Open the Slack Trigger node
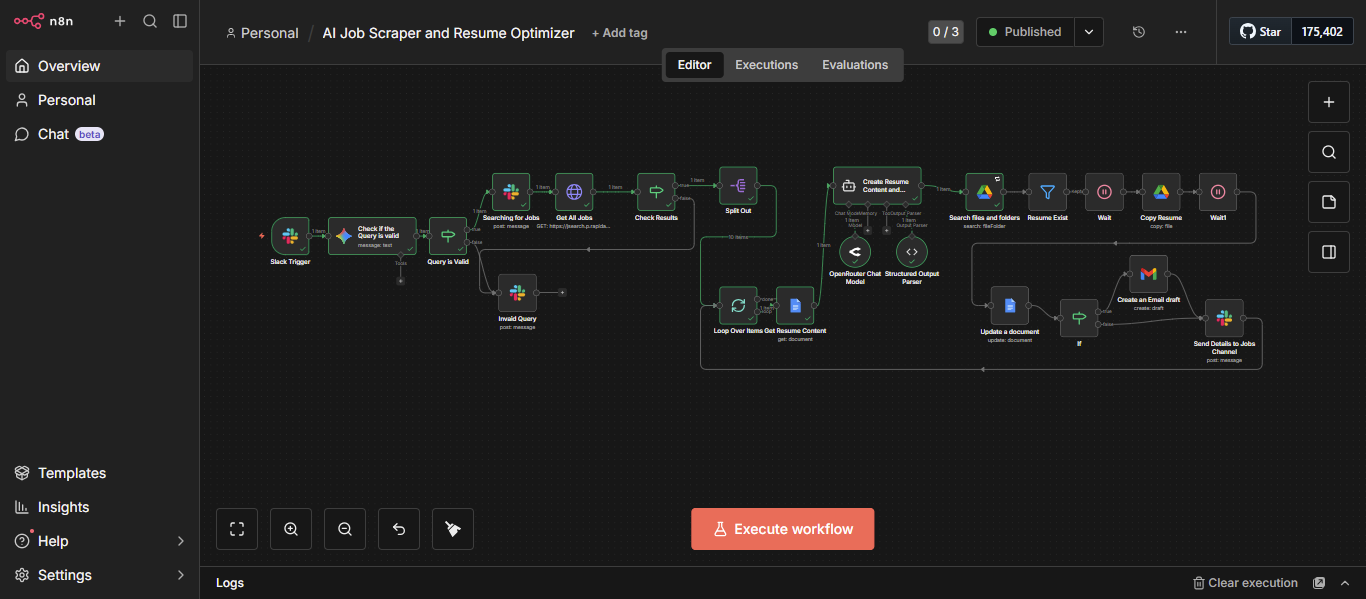Viewport: 1366px width, 599px height. [x=290, y=236]
